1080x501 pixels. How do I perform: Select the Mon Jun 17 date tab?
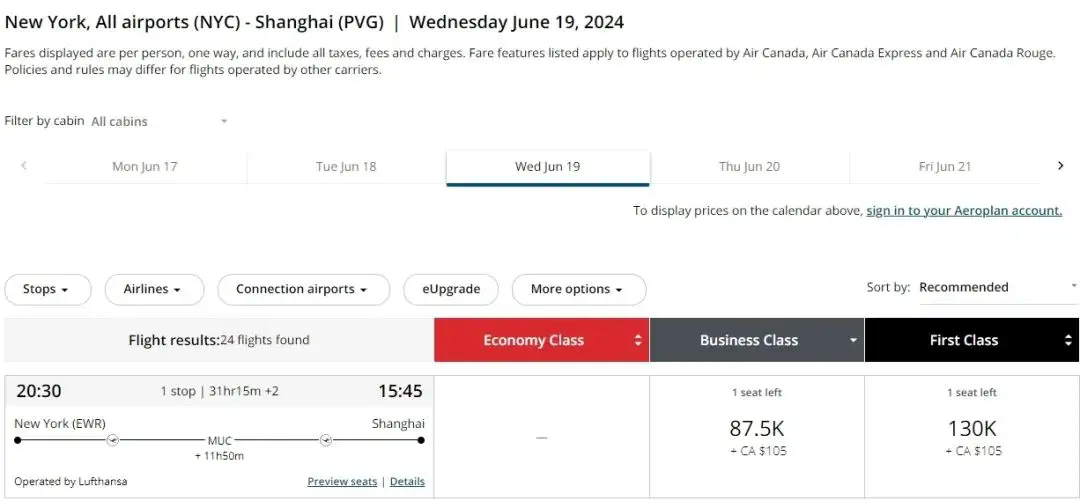(145, 167)
